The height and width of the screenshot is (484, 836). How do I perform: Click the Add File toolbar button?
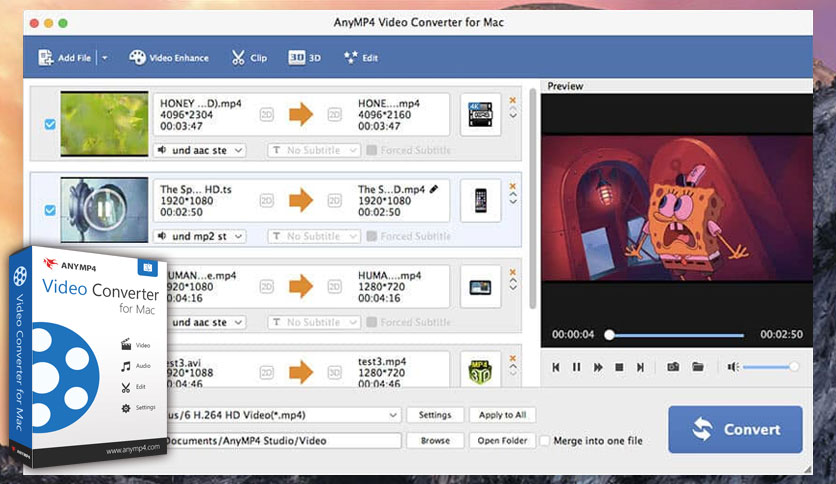click(x=64, y=58)
